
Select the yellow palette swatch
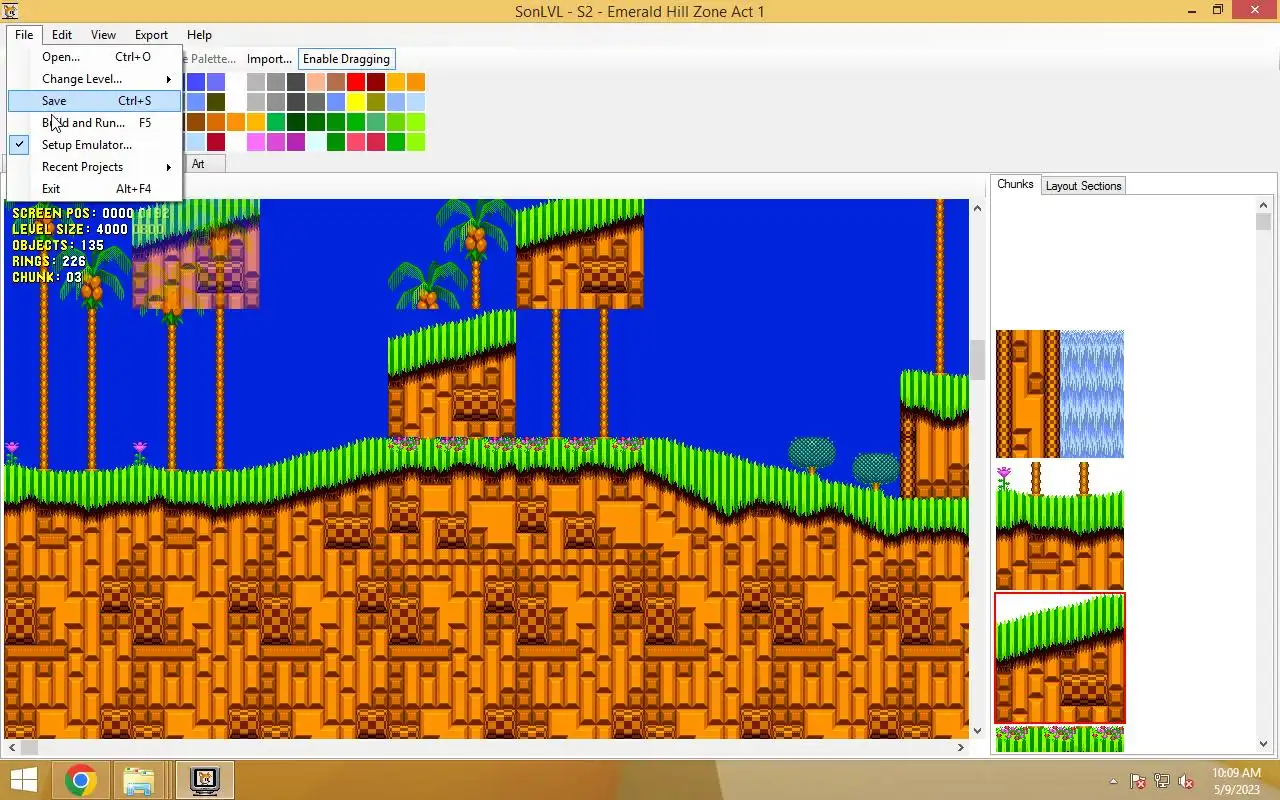point(356,102)
